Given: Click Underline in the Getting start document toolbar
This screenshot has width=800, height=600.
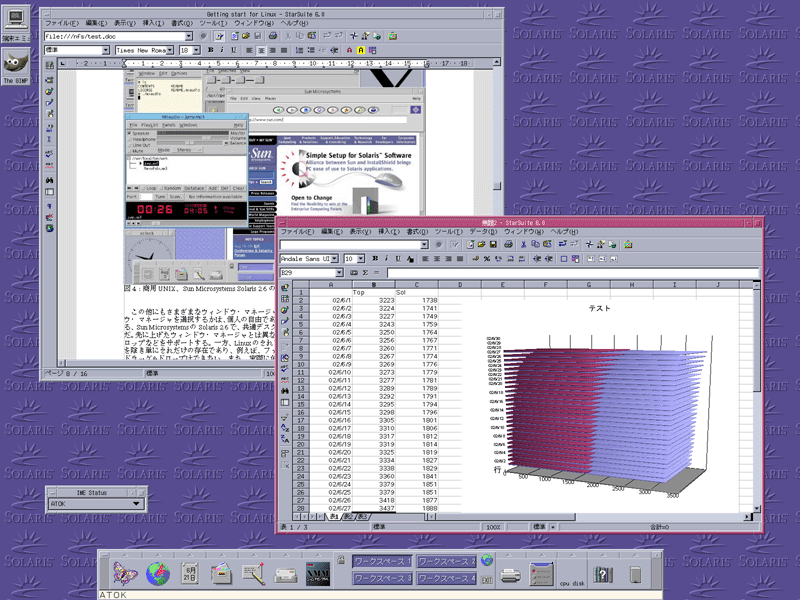Looking at the screenshot, I should tap(234, 50).
